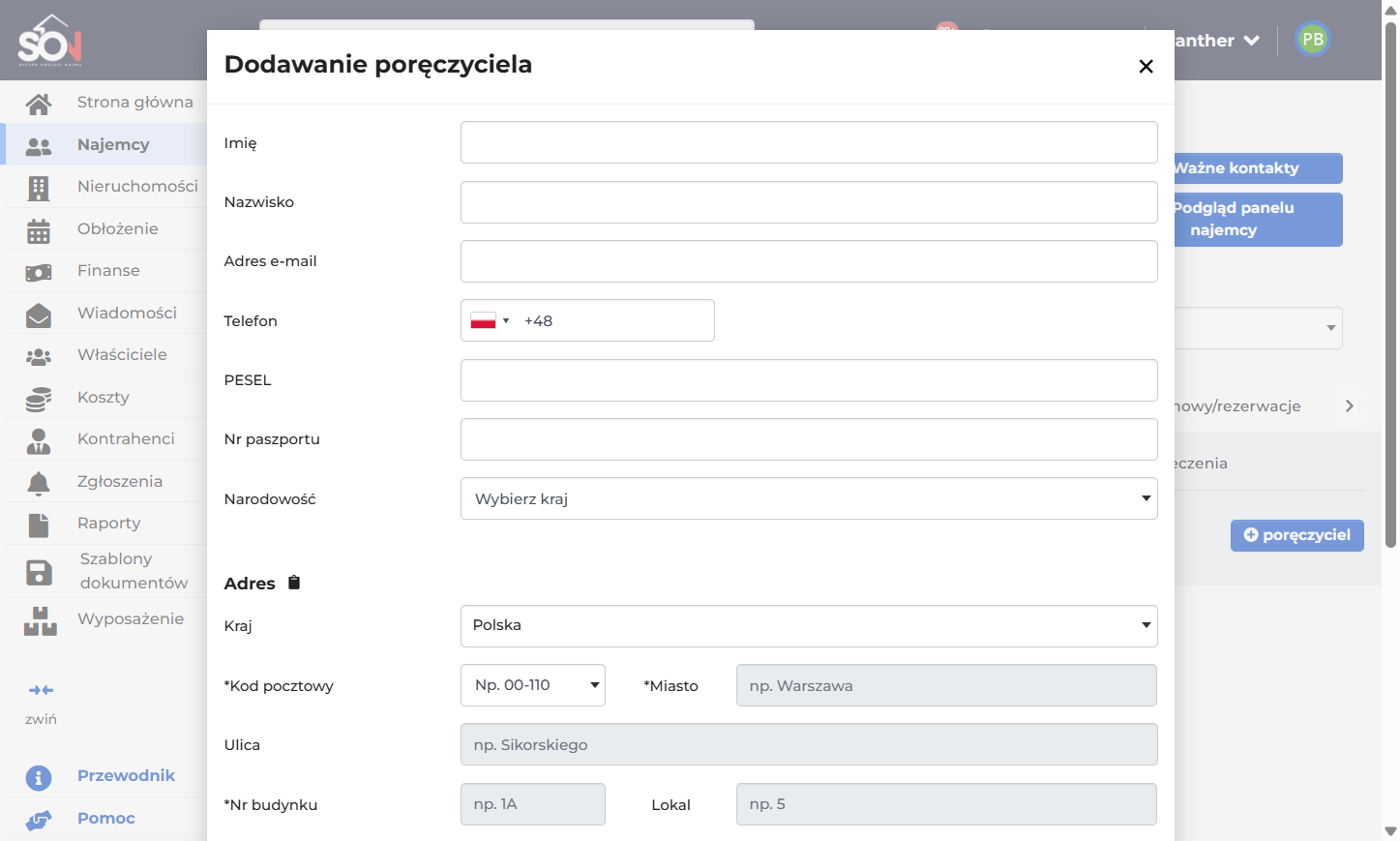Click the Najemcy people icon

pyautogui.click(x=39, y=146)
